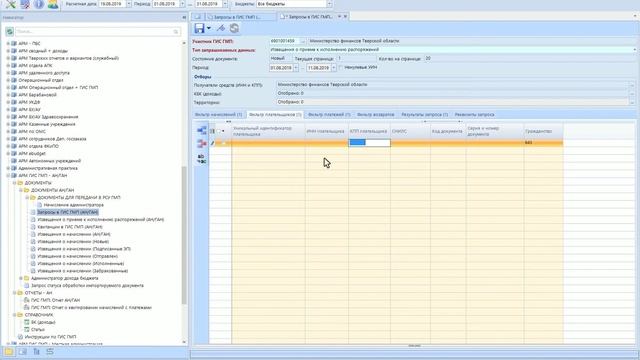Open the Тип запрашиваемых данных dropdown arrow

pyautogui.click(x=634, y=50)
